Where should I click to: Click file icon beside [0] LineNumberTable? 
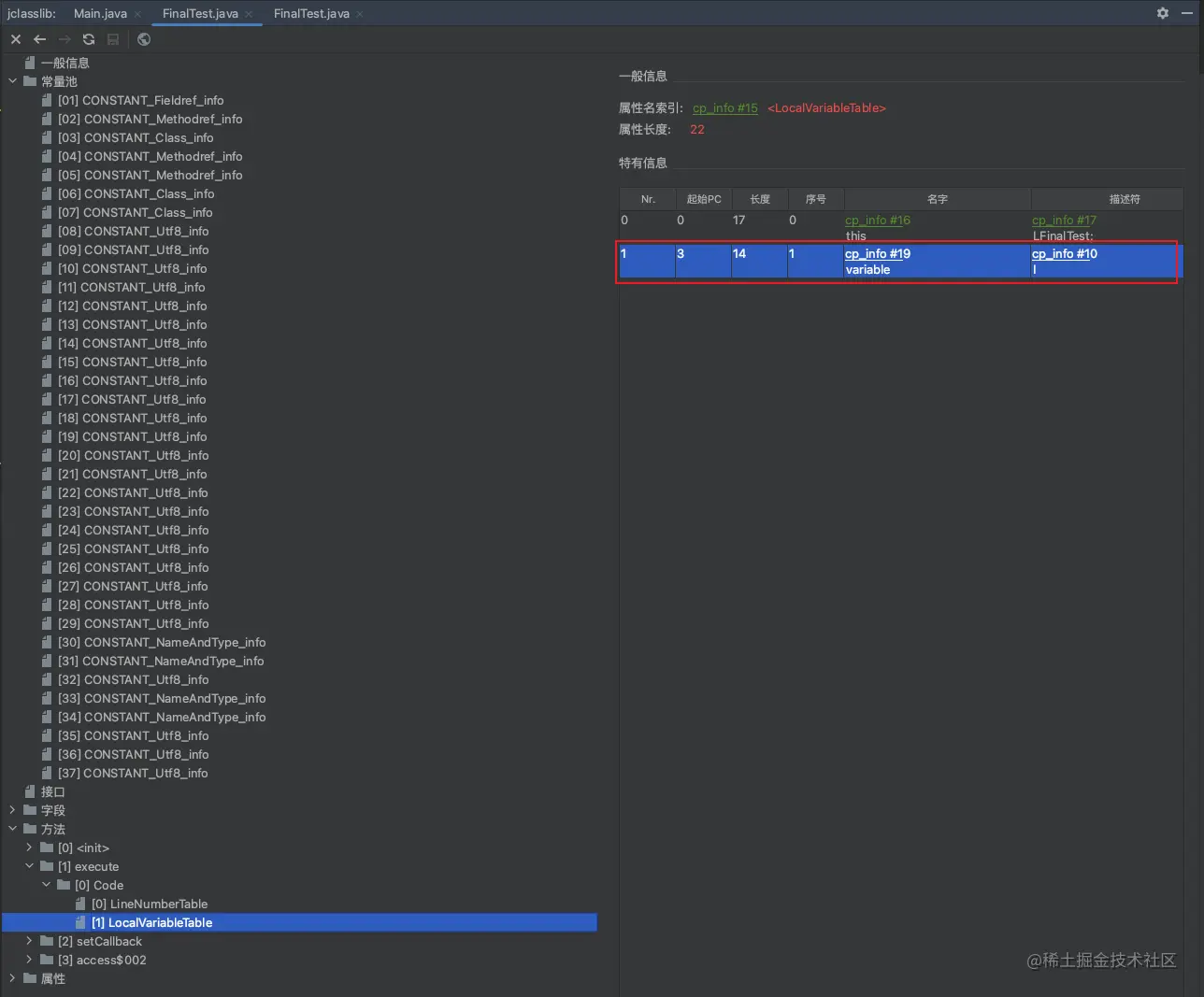pyautogui.click(x=80, y=904)
